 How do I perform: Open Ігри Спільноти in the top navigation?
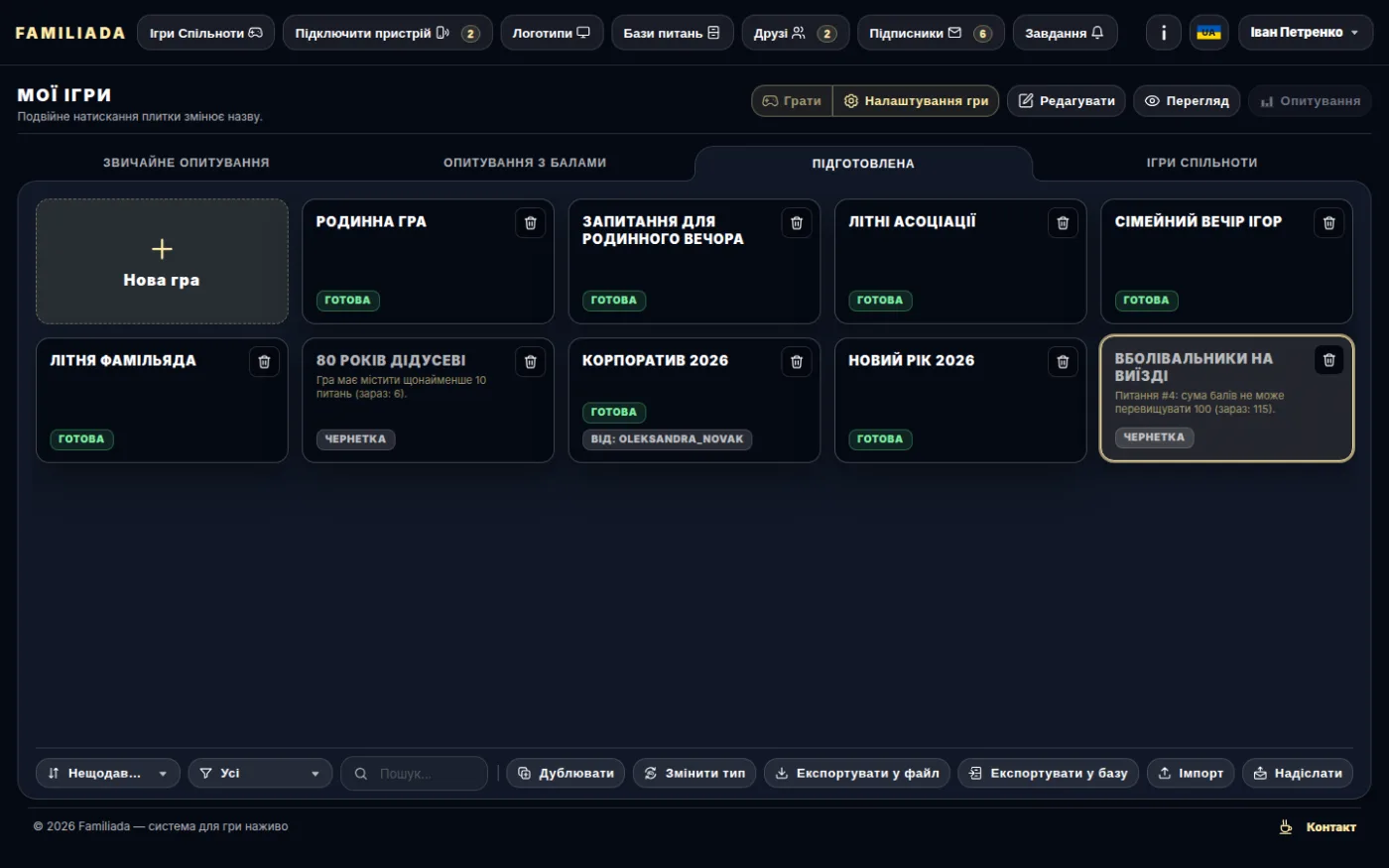click(x=206, y=33)
